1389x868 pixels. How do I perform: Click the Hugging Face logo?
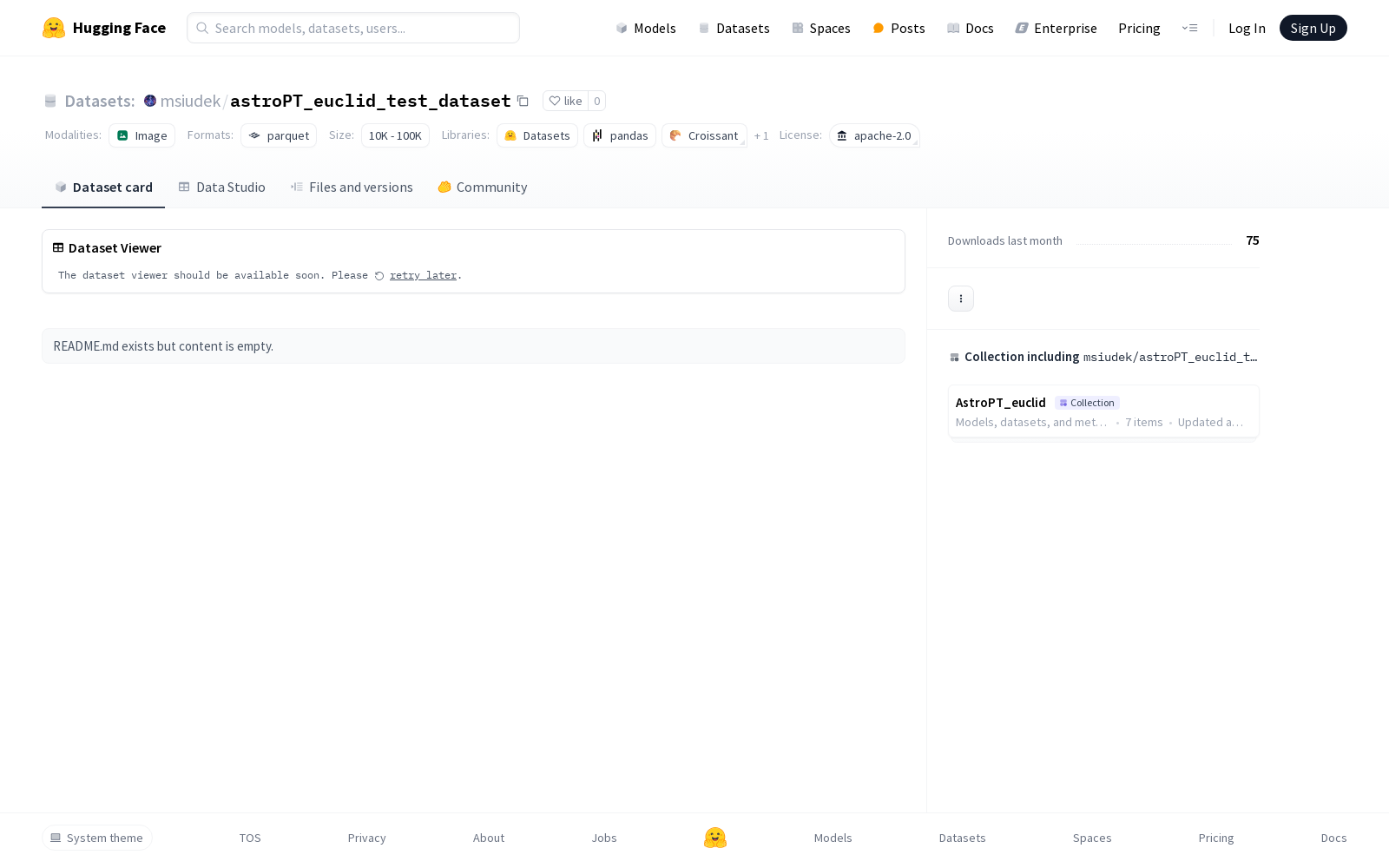(103, 28)
